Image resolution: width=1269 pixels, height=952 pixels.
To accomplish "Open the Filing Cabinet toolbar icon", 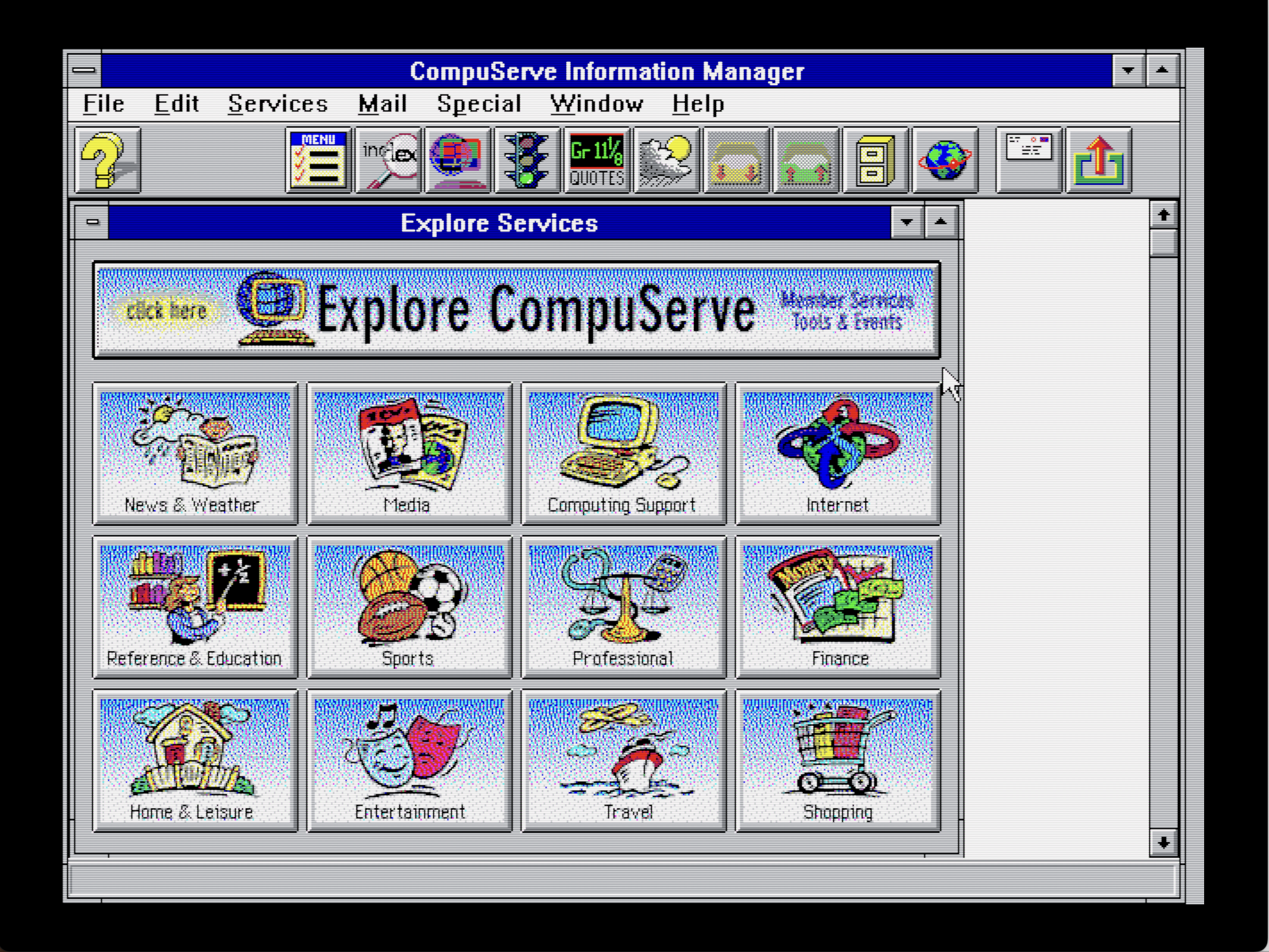I will (876, 159).
